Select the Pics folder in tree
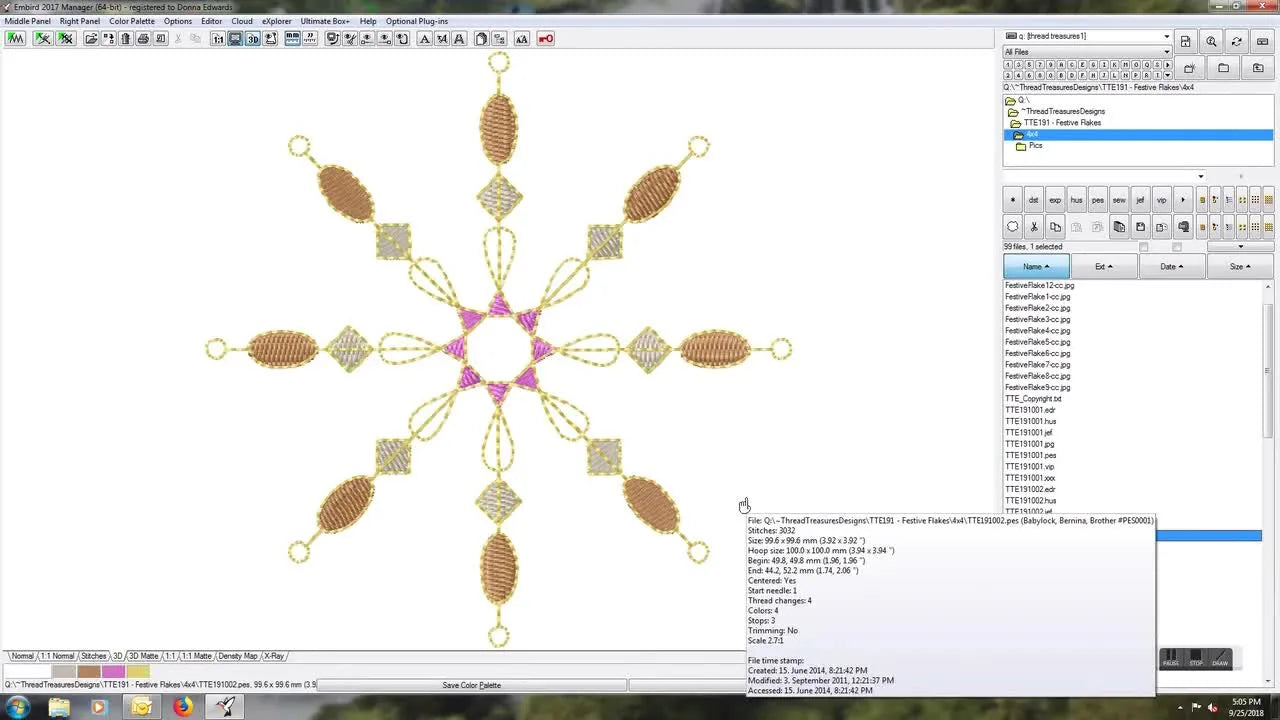Screen dimensions: 1280x720 [x=1035, y=146]
